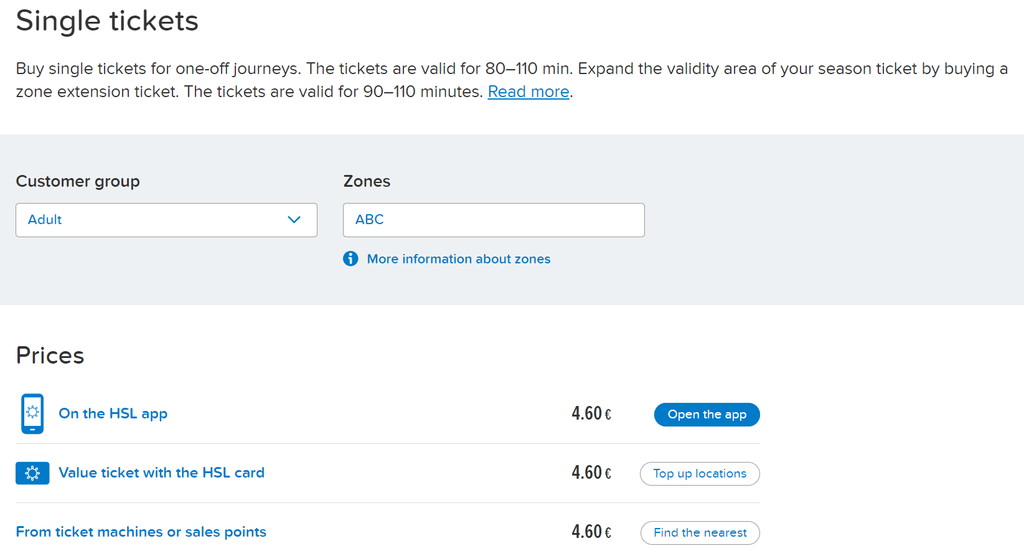Click the Open the app button
Screen dimensions: 1024x556
click(707, 414)
